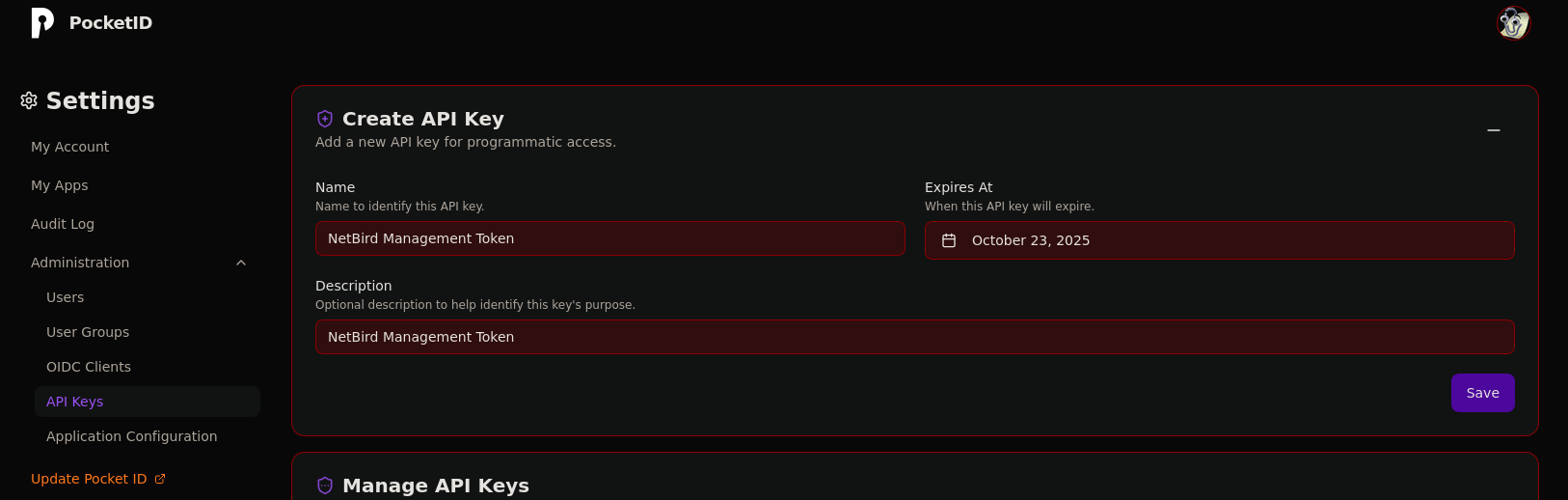Click the Create API Key shield icon
Viewport: 1568px width, 500px height.
[325, 119]
